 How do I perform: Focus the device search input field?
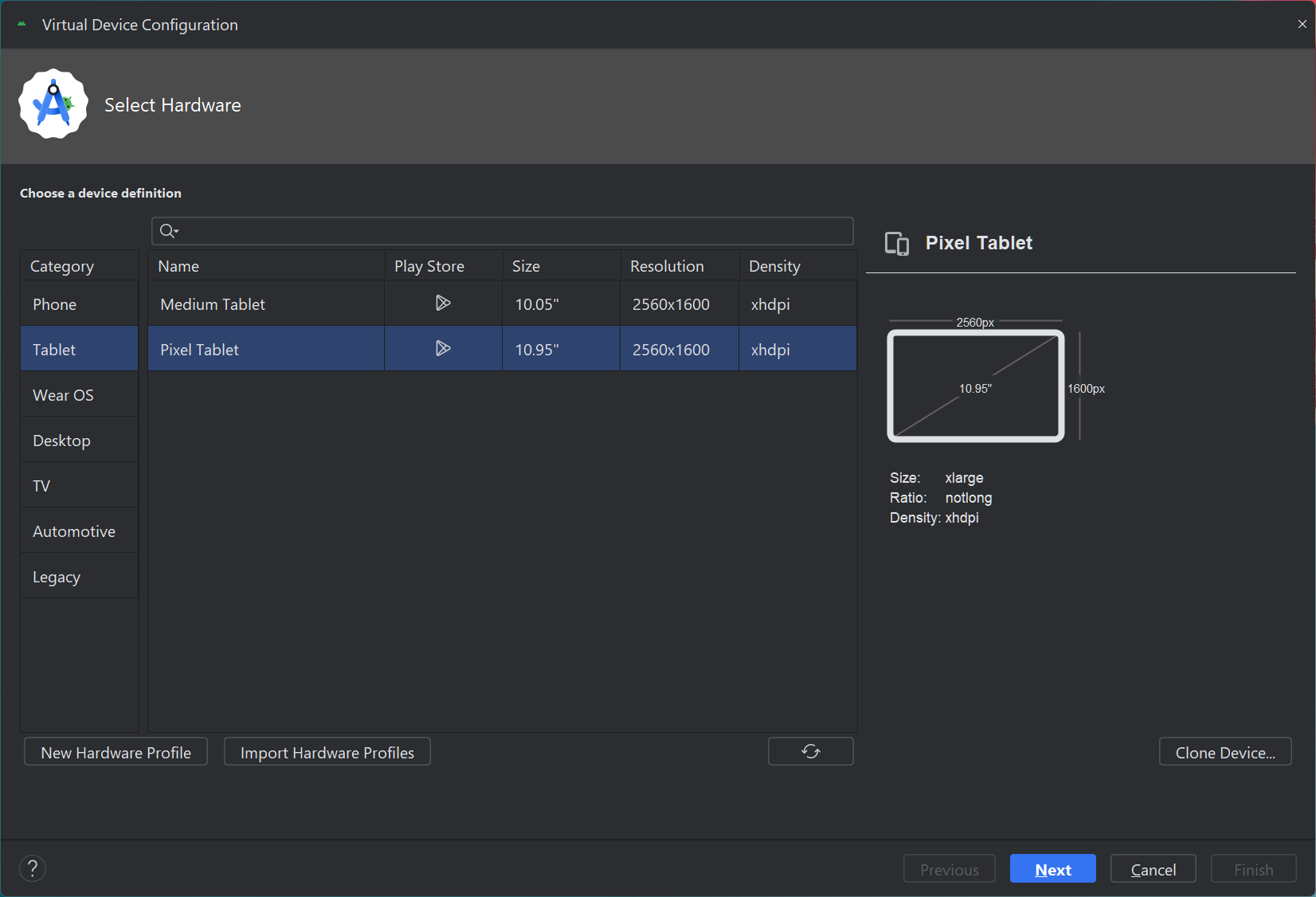click(514, 231)
